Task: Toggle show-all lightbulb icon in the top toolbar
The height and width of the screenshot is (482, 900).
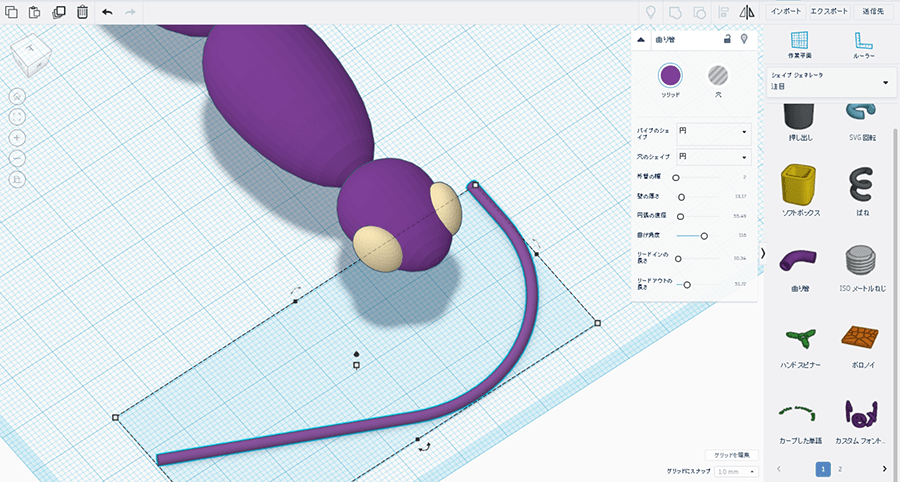Action: click(x=651, y=12)
